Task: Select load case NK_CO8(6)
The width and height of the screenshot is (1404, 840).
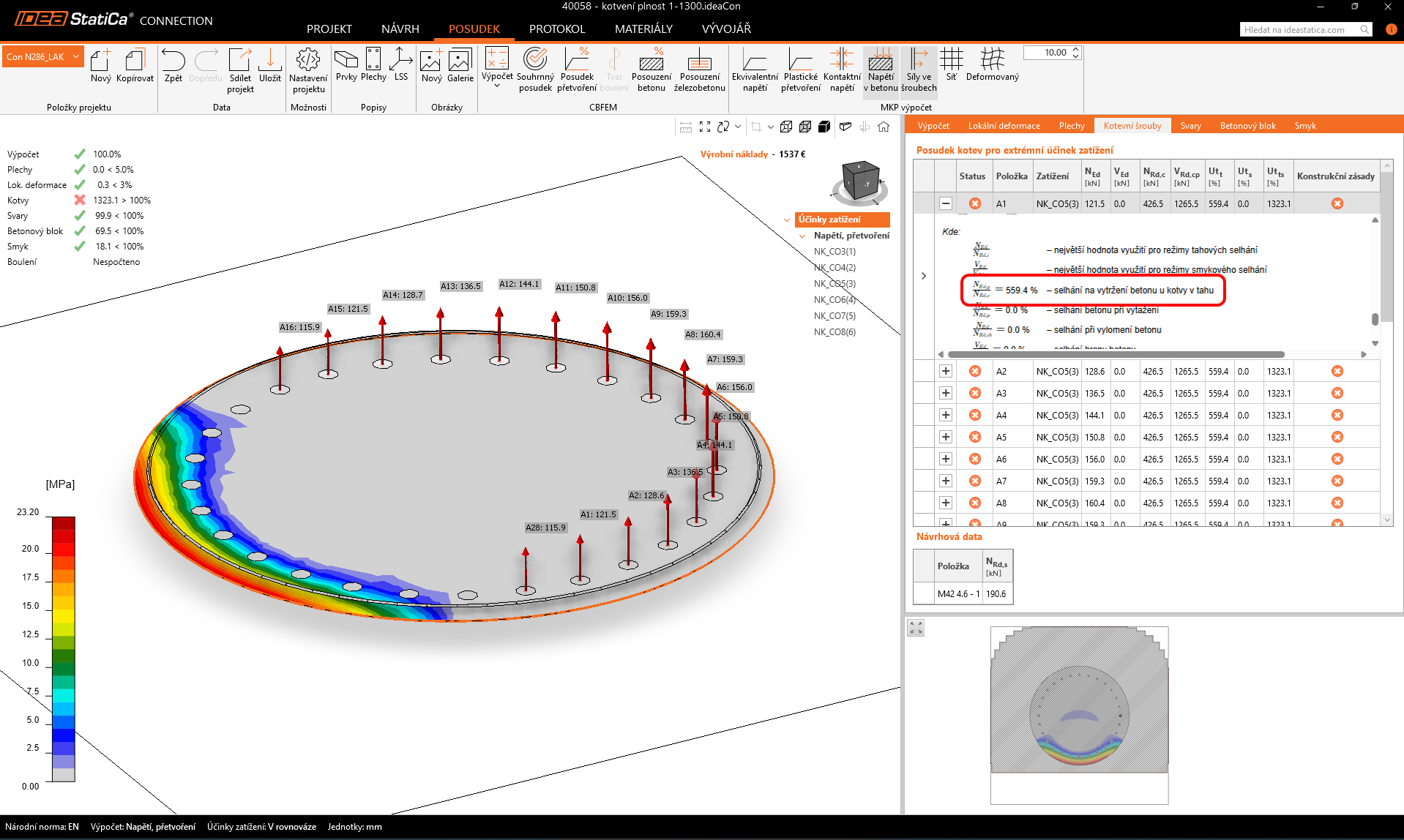Action: pyautogui.click(x=834, y=332)
